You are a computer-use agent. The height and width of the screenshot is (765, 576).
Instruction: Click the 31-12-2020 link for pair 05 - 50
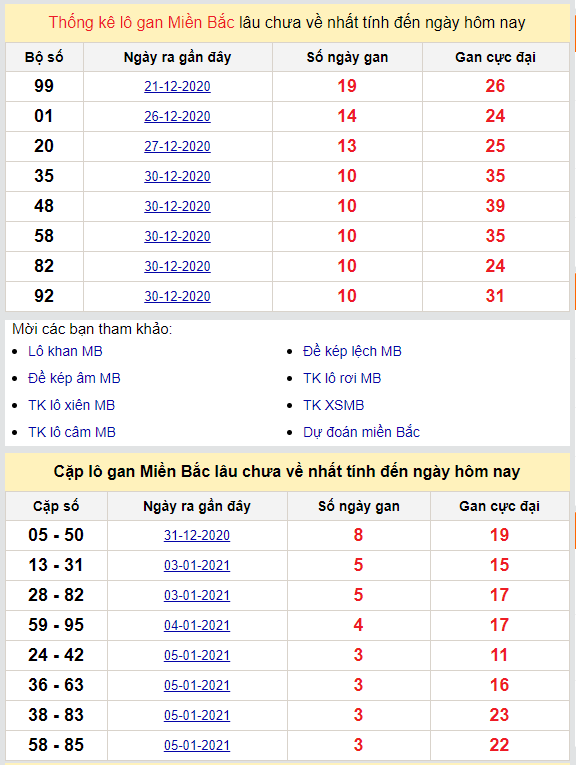(197, 535)
